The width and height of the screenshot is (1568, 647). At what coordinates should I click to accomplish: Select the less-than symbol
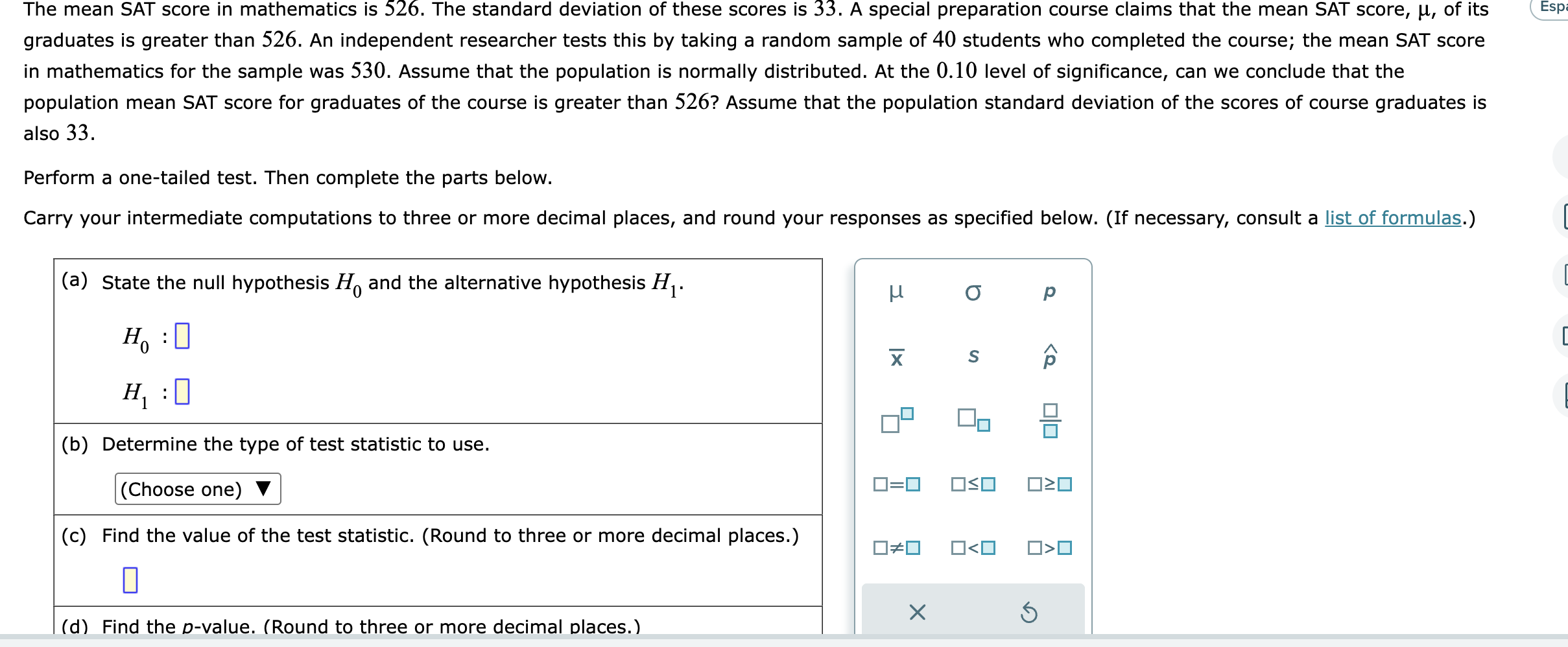973,548
